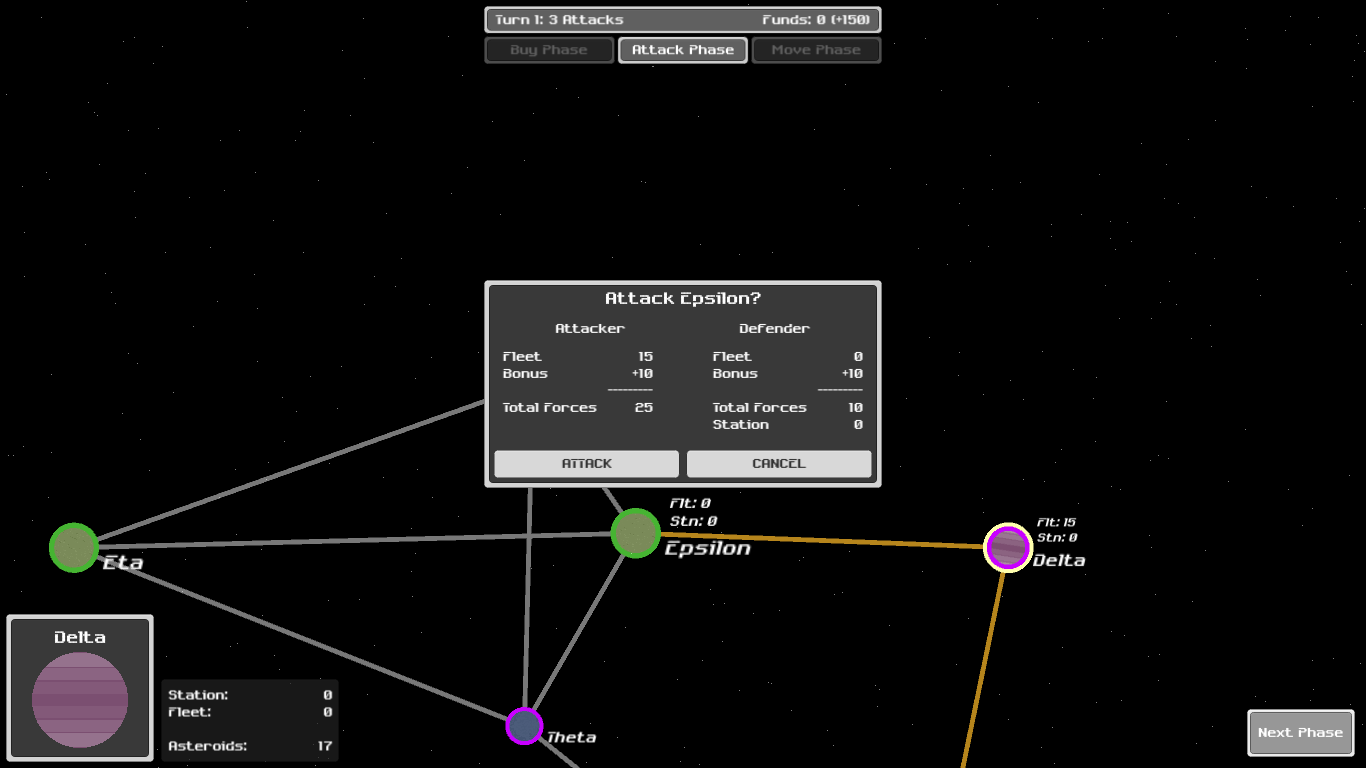Click attacker Bonus +10 row
The image size is (1366, 768).
click(x=578, y=374)
